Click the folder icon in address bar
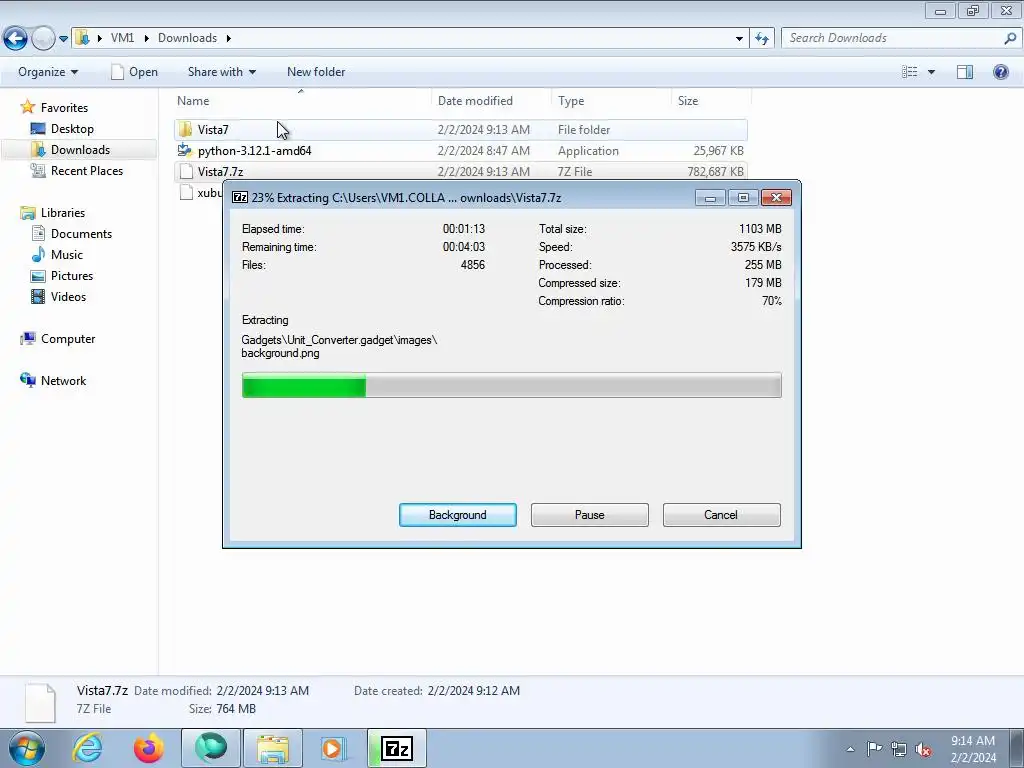Screen dimensions: 1024x768 point(82,38)
